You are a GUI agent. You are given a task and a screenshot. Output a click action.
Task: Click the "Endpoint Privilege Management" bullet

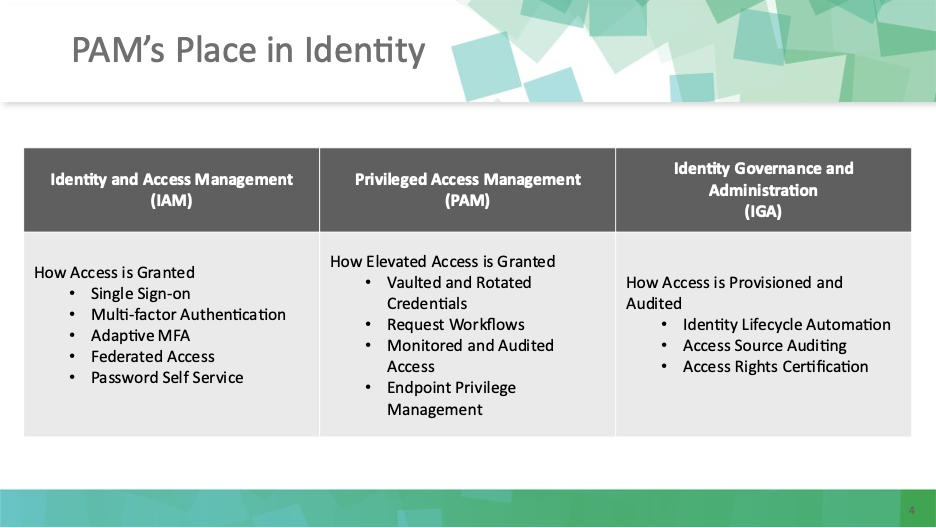[451, 399]
